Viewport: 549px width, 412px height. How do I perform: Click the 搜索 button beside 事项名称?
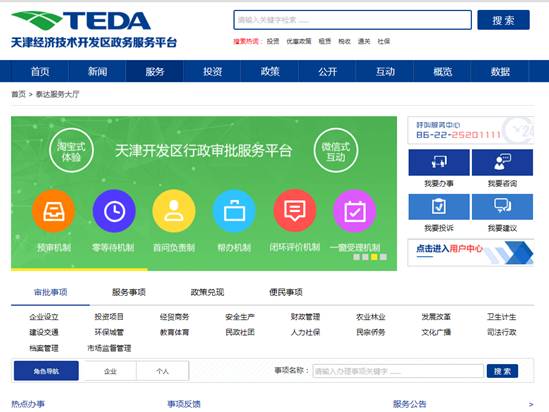tap(502, 371)
